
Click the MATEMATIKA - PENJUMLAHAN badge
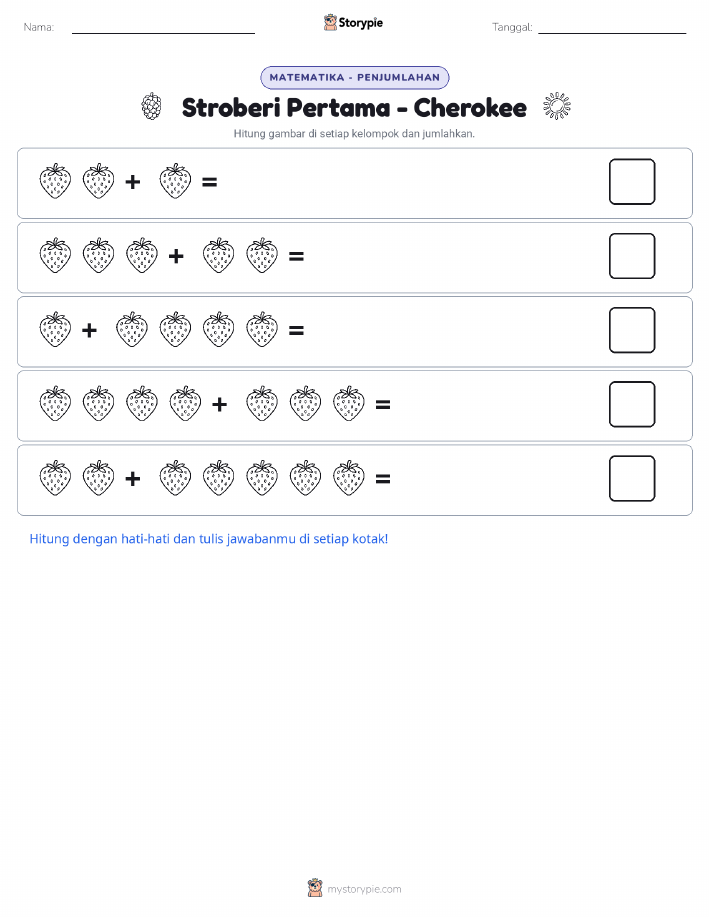(x=354, y=77)
